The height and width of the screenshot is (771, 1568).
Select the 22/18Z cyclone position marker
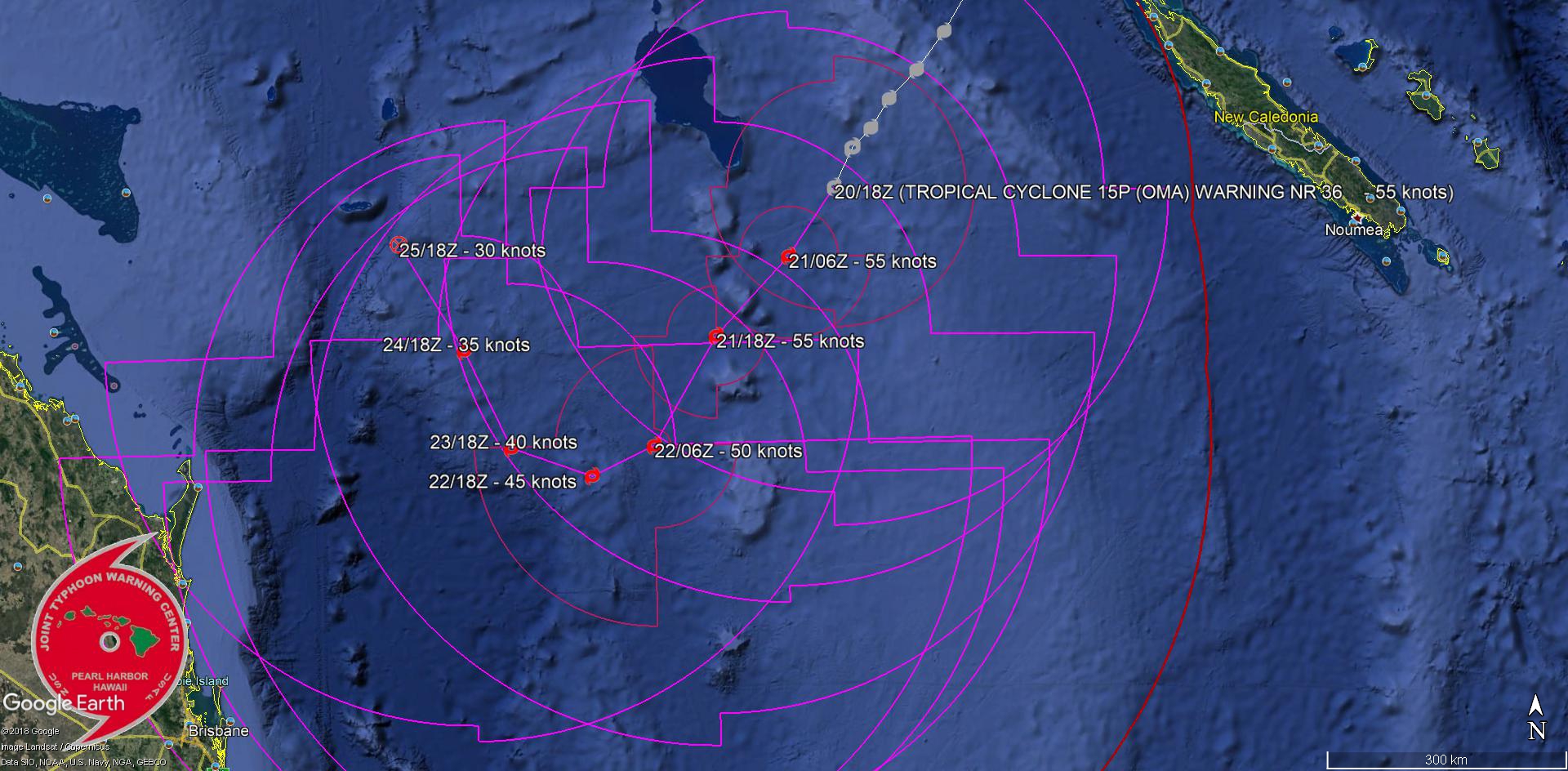click(593, 475)
